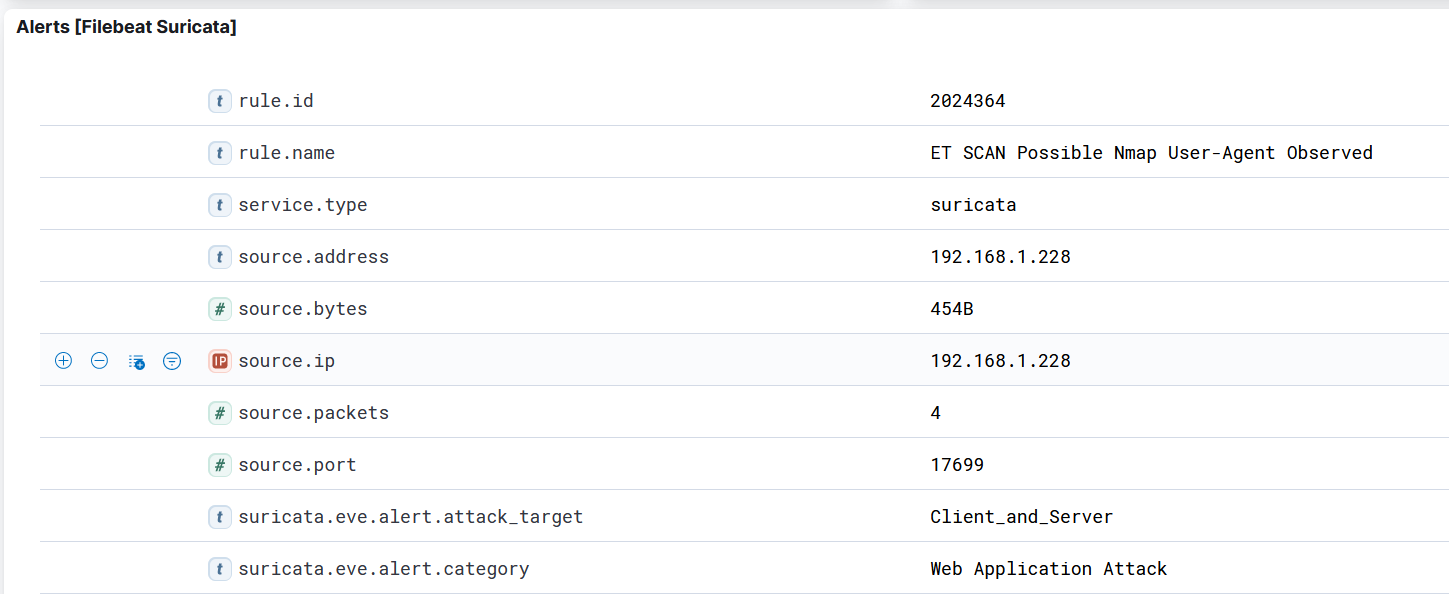Click the filter for value plus icon
The height and width of the screenshot is (594, 1449).
[63, 361]
